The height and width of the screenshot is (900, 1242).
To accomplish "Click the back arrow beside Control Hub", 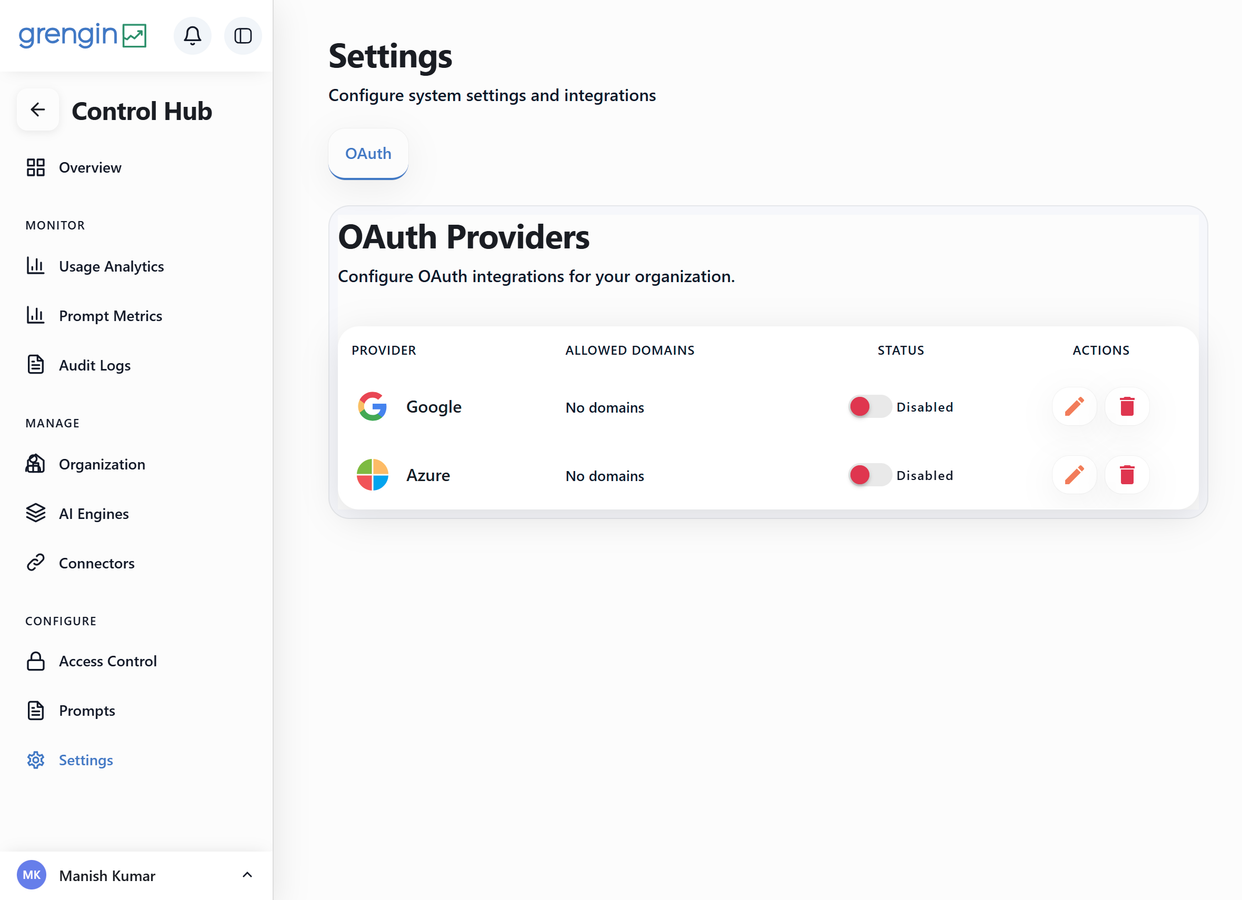I will (x=38, y=110).
